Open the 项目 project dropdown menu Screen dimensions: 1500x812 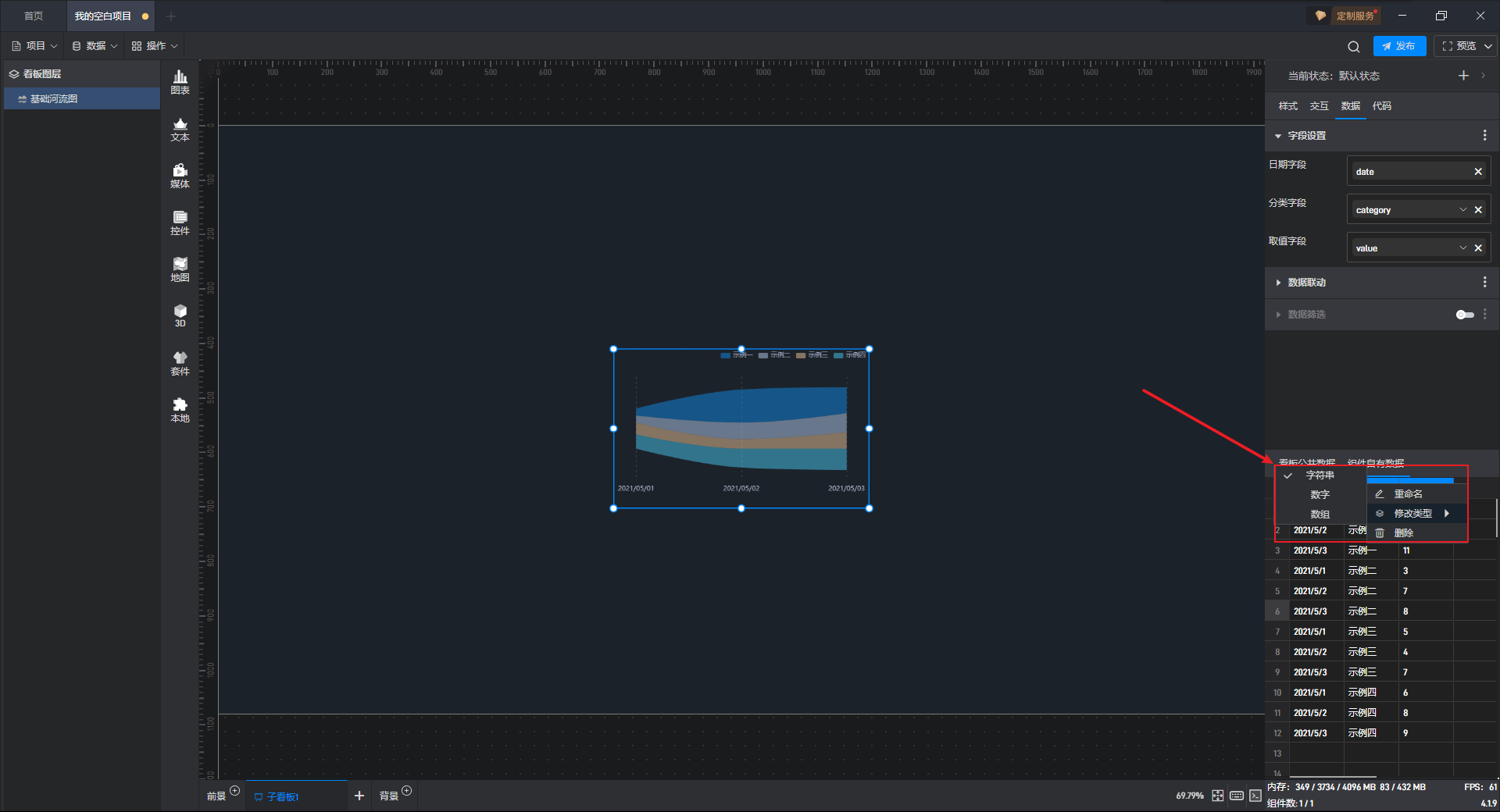[x=34, y=46]
